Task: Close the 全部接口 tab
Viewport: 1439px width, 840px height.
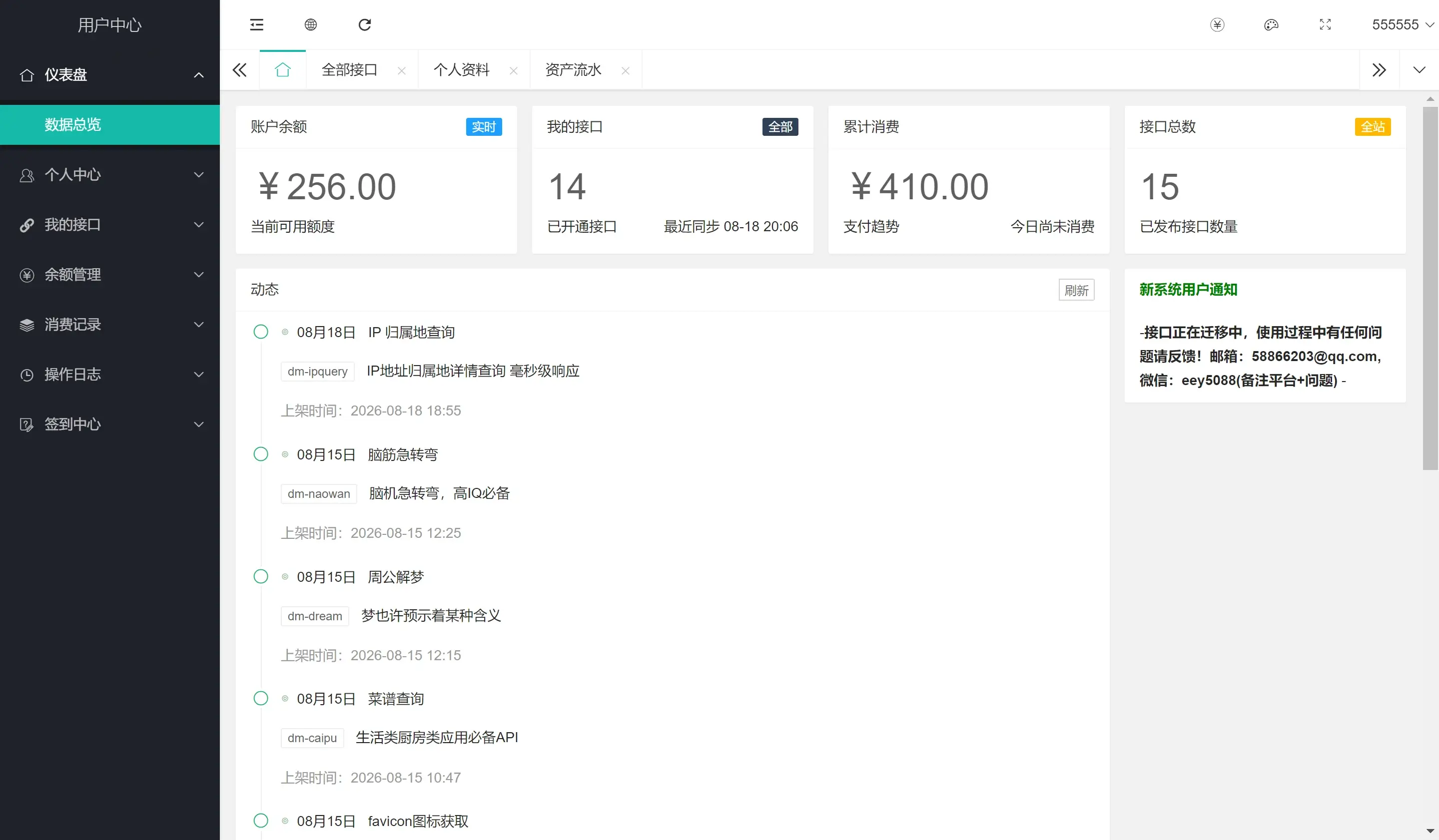Action: click(x=401, y=71)
